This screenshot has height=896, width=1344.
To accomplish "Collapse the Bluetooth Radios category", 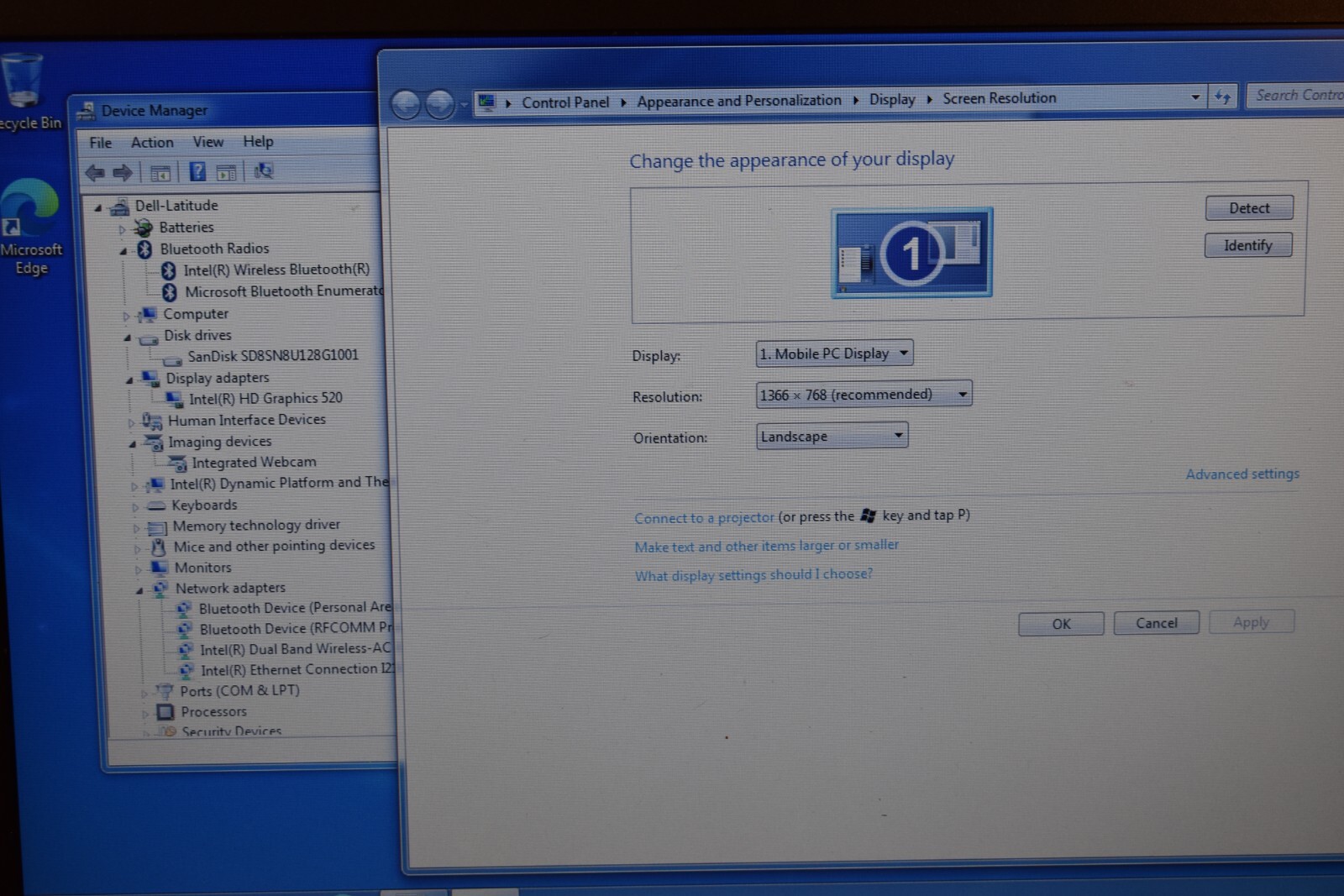I will tap(123, 250).
